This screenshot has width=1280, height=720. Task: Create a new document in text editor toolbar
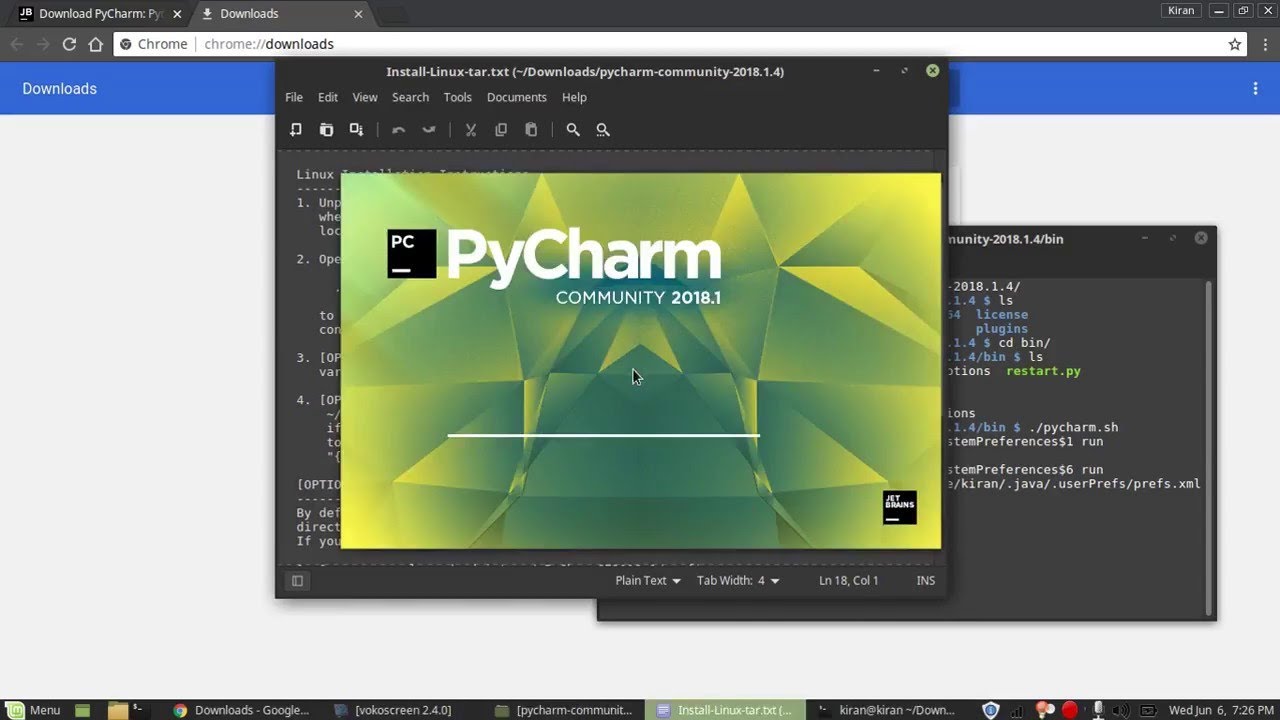296,130
